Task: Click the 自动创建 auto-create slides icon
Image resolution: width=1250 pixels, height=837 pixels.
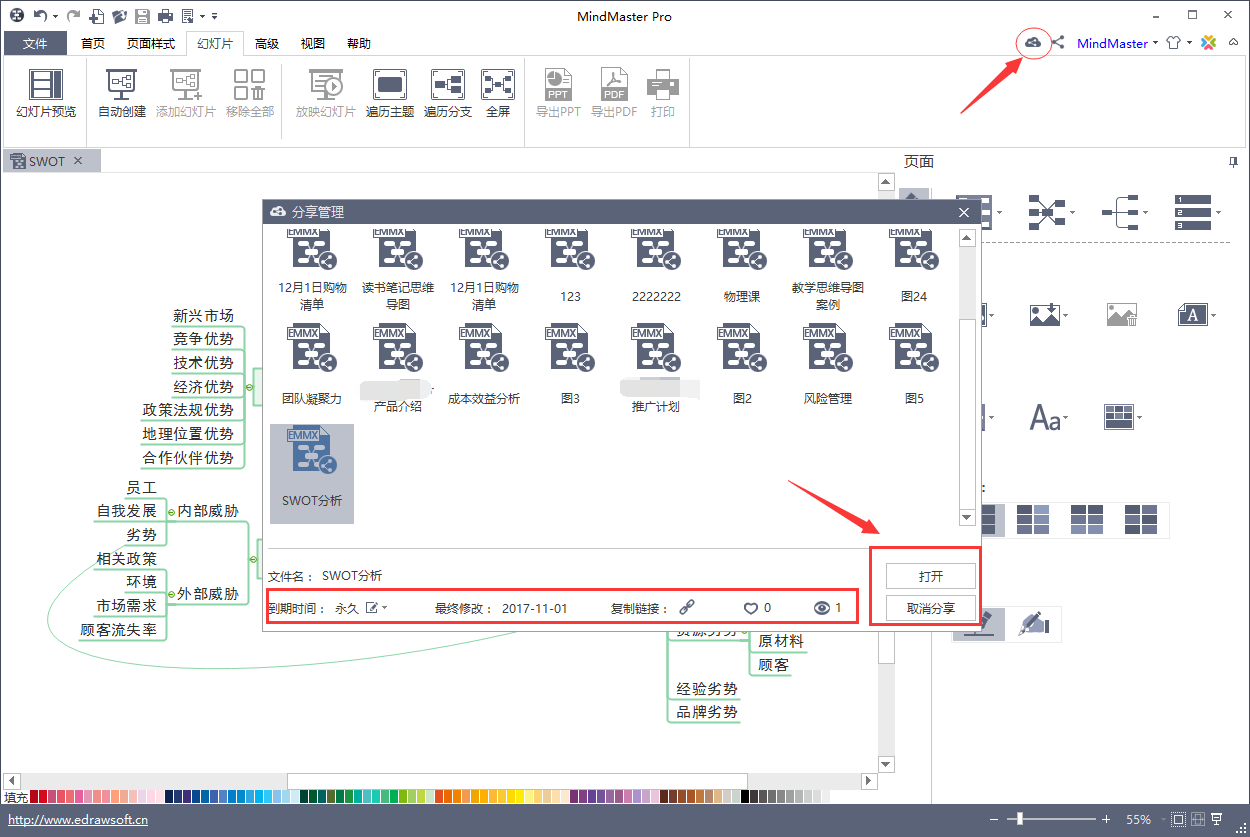Action: [x=122, y=92]
